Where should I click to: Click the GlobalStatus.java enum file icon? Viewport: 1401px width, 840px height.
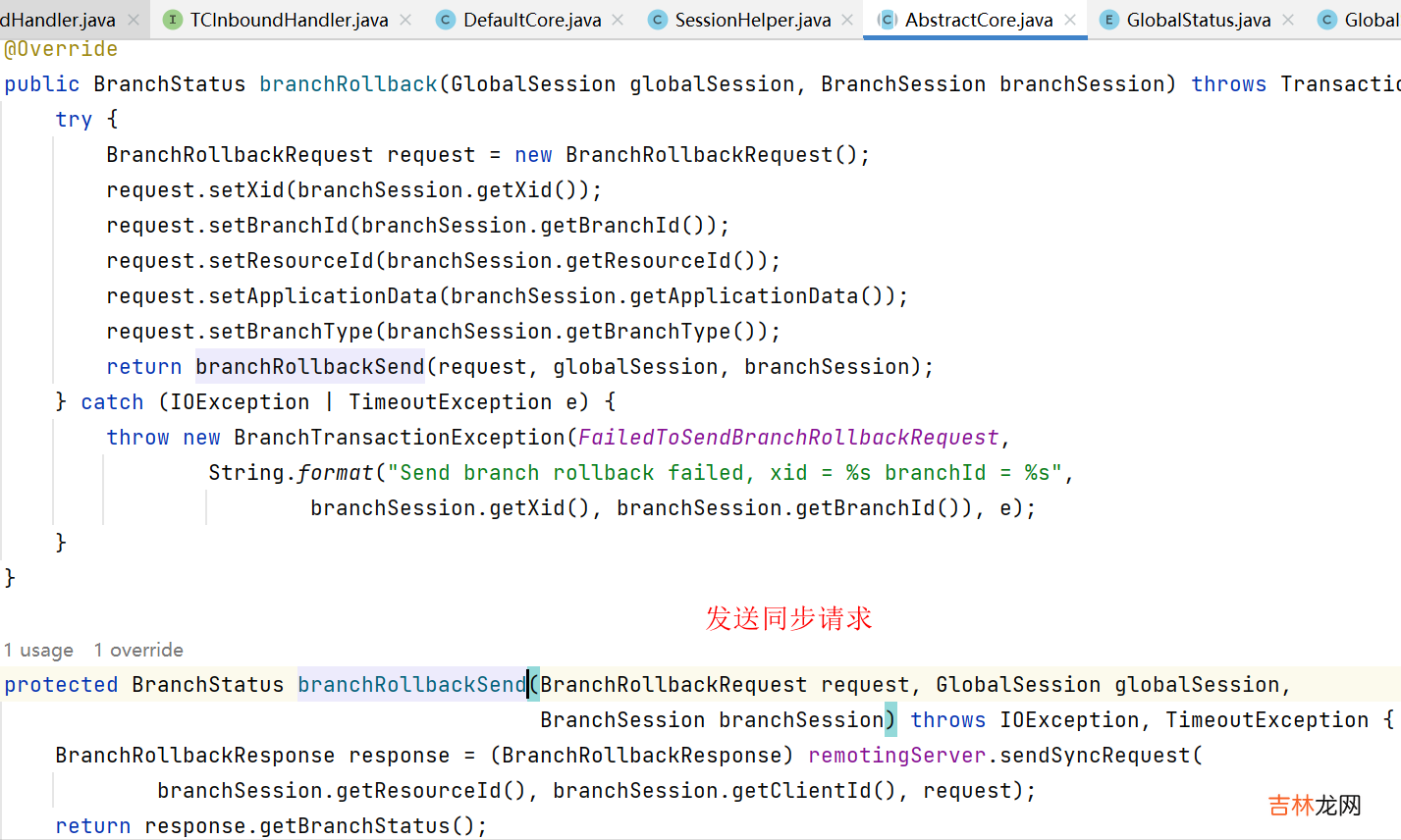pos(1109,20)
